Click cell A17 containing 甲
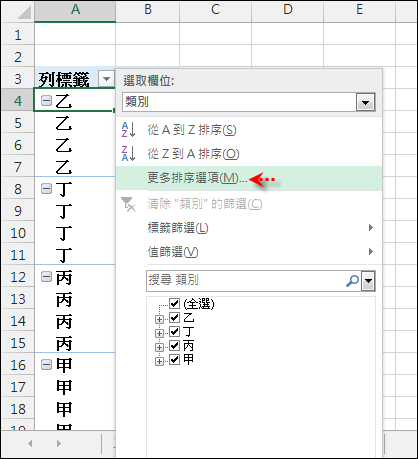Screen dimensions: 418x459 coord(75,387)
